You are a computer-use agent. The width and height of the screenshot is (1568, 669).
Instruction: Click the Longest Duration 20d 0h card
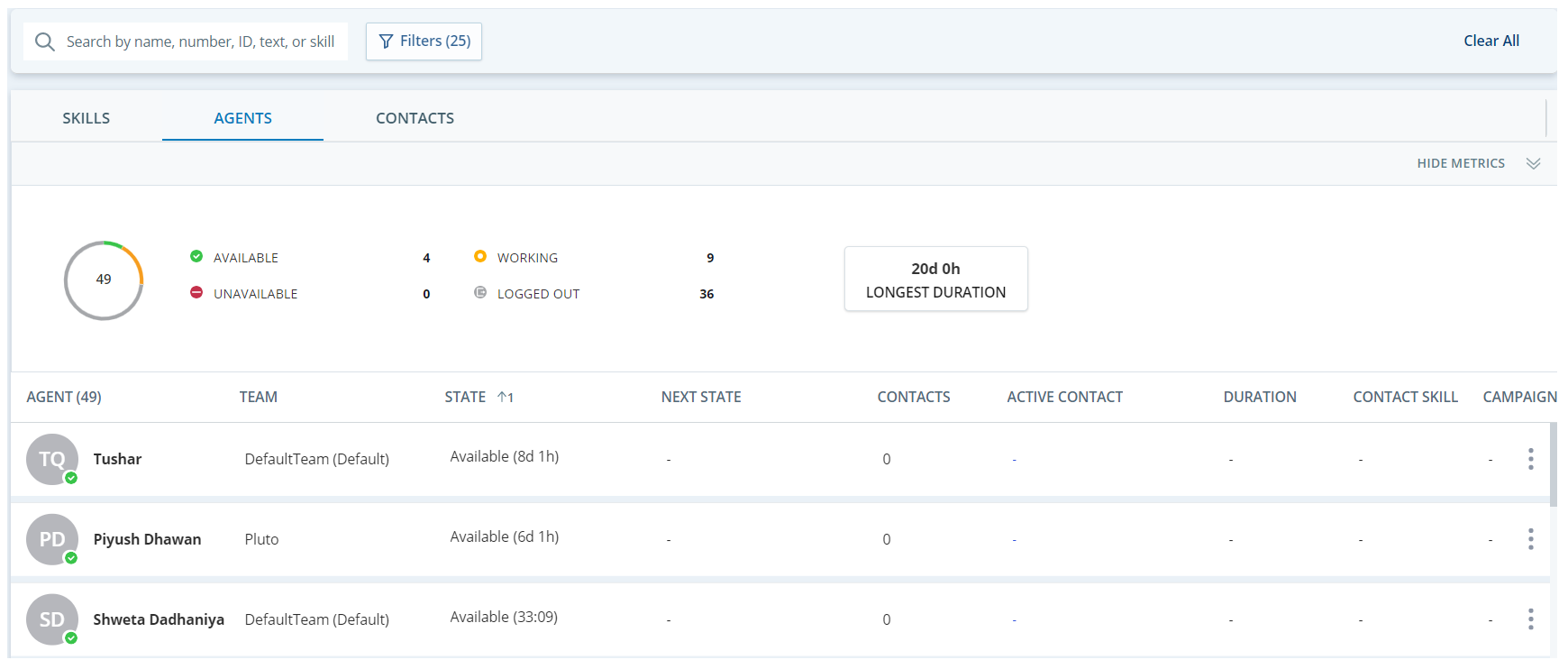935,279
